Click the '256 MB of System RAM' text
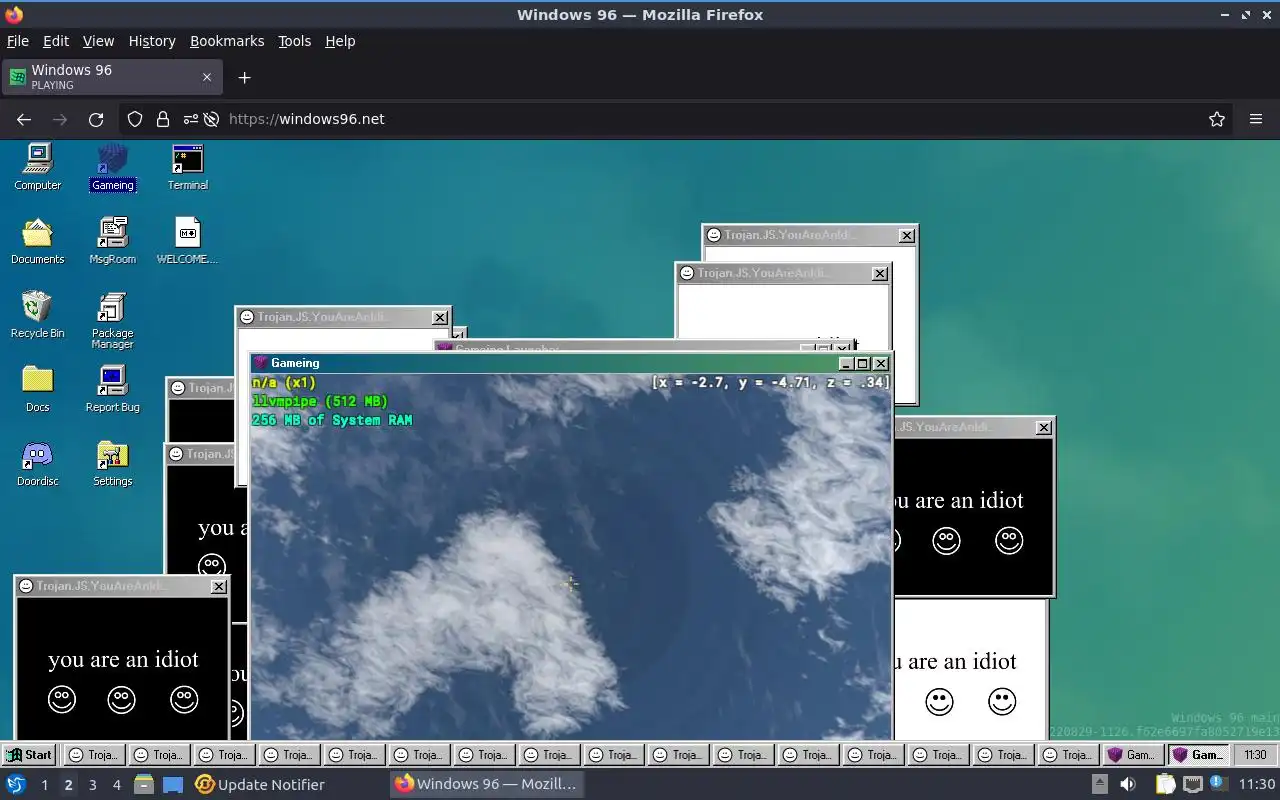 tap(332, 420)
